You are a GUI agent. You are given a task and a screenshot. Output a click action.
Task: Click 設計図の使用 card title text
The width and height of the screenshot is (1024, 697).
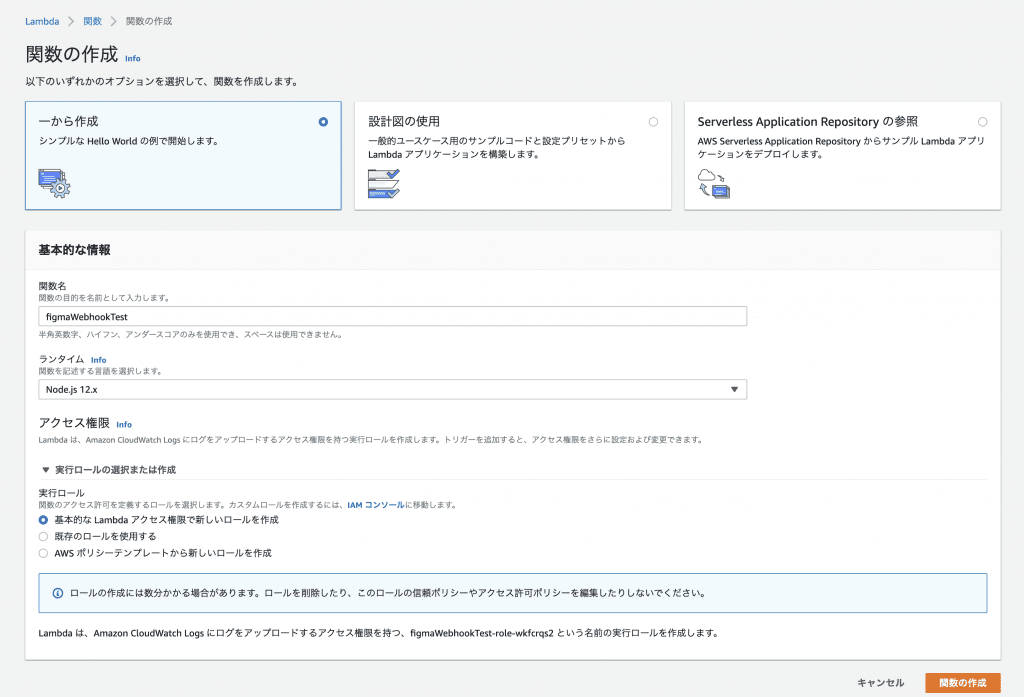404,122
